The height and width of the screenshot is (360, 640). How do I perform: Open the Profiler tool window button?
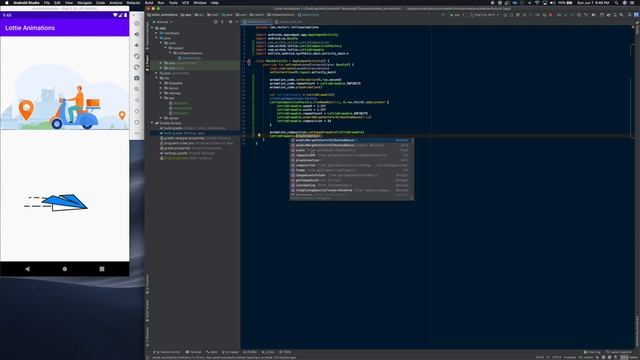click(250, 352)
